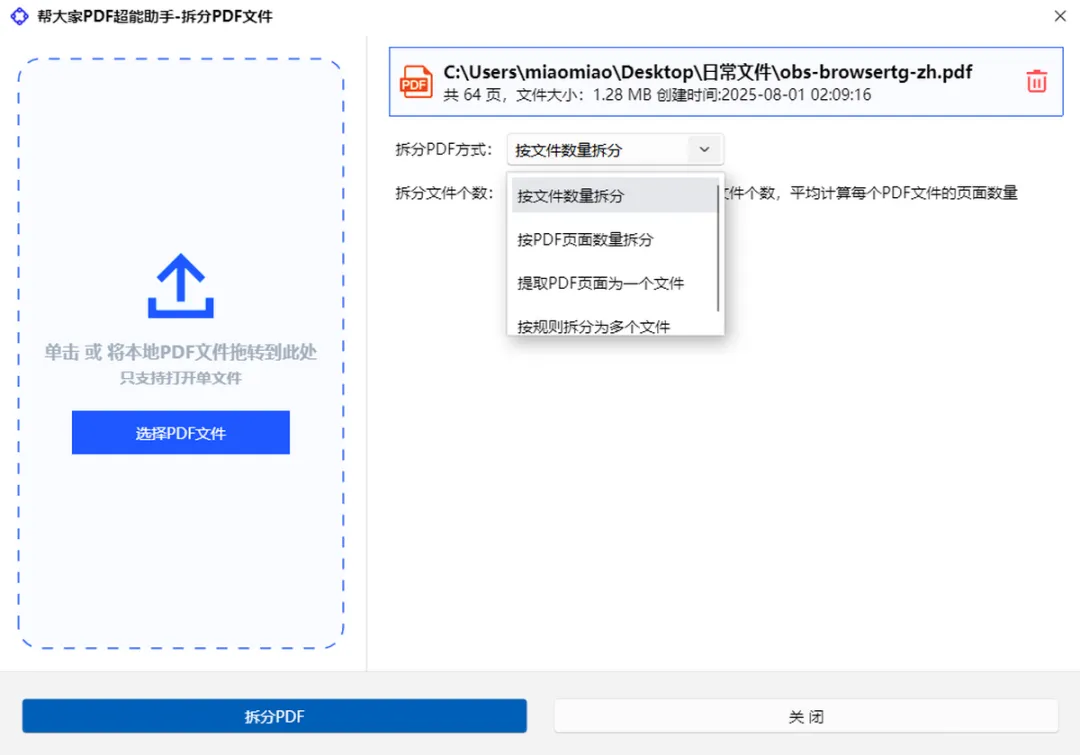Click the 选择PDF文件 button
1080x755 pixels.
(180, 433)
